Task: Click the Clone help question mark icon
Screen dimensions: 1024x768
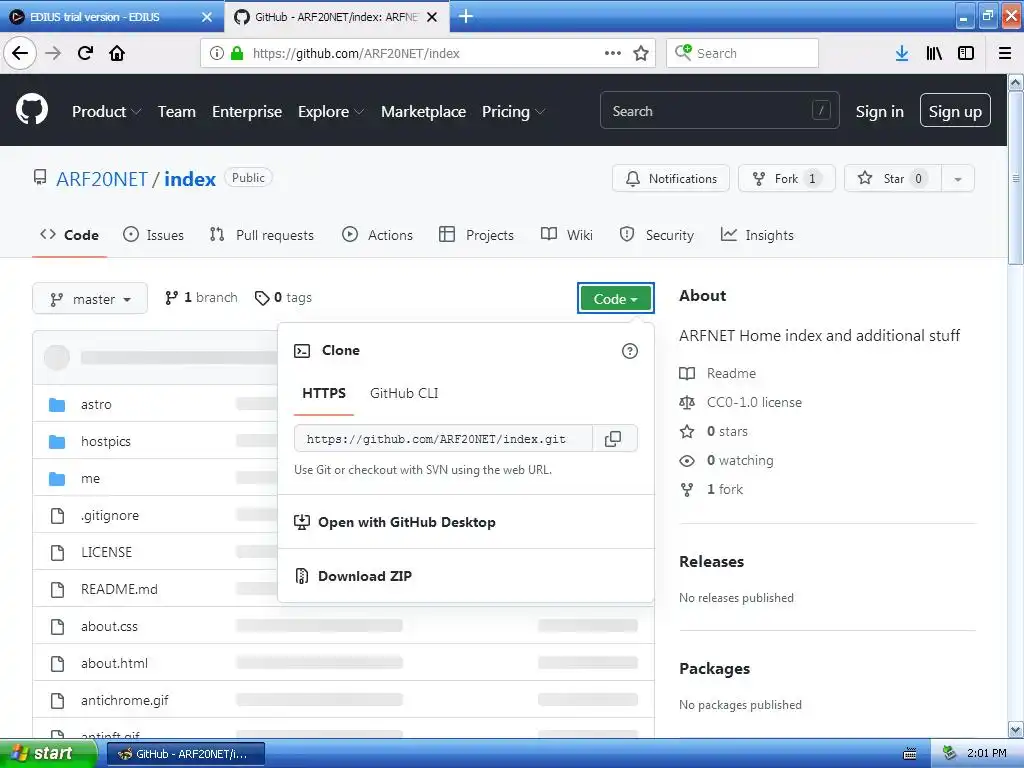Action: [x=630, y=351]
